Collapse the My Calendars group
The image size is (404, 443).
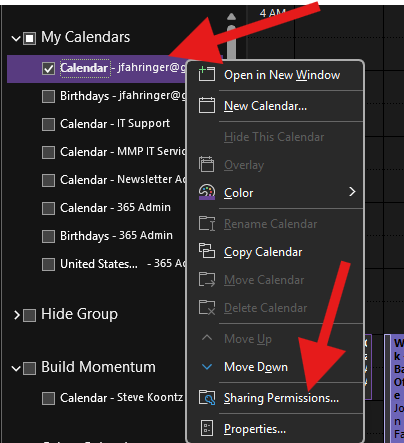coord(16,38)
